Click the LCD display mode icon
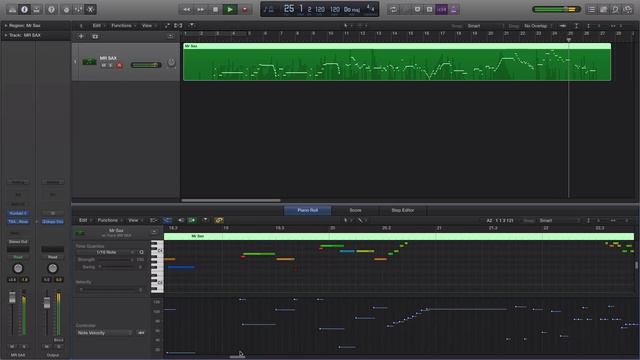This screenshot has height=360, width=640. tap(269, 9)
